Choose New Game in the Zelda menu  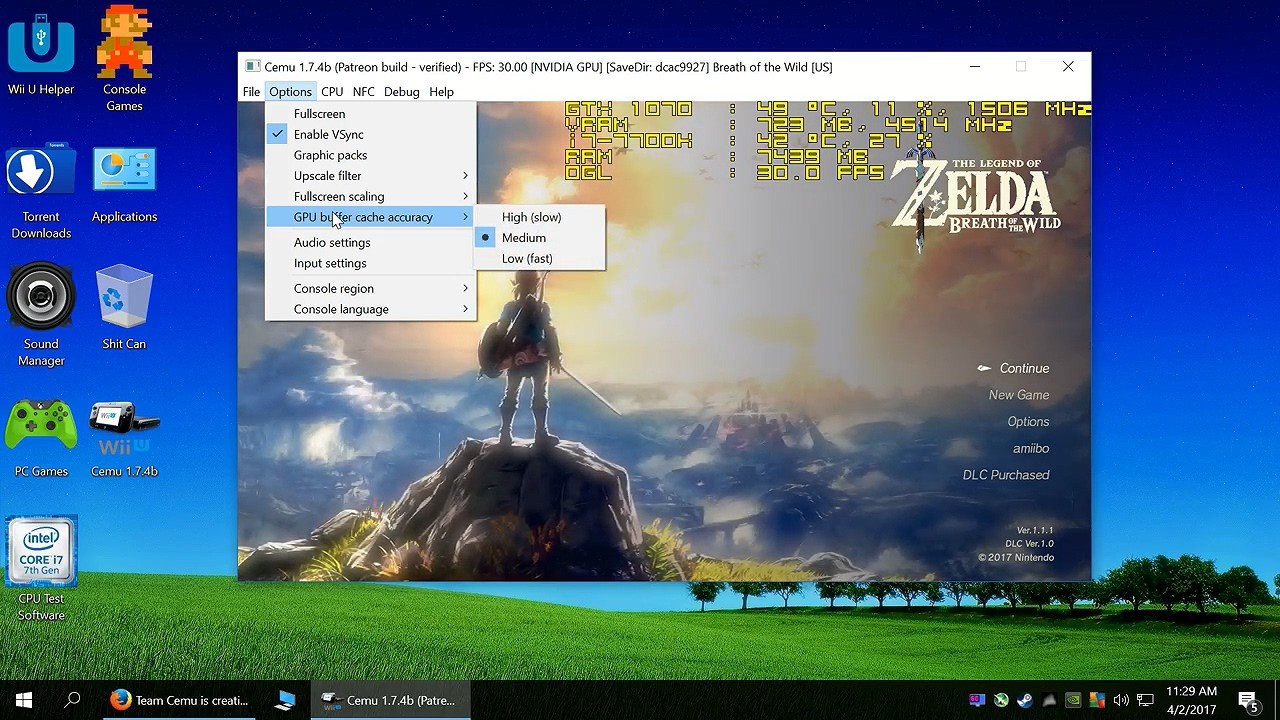[x=1019, y=395]
